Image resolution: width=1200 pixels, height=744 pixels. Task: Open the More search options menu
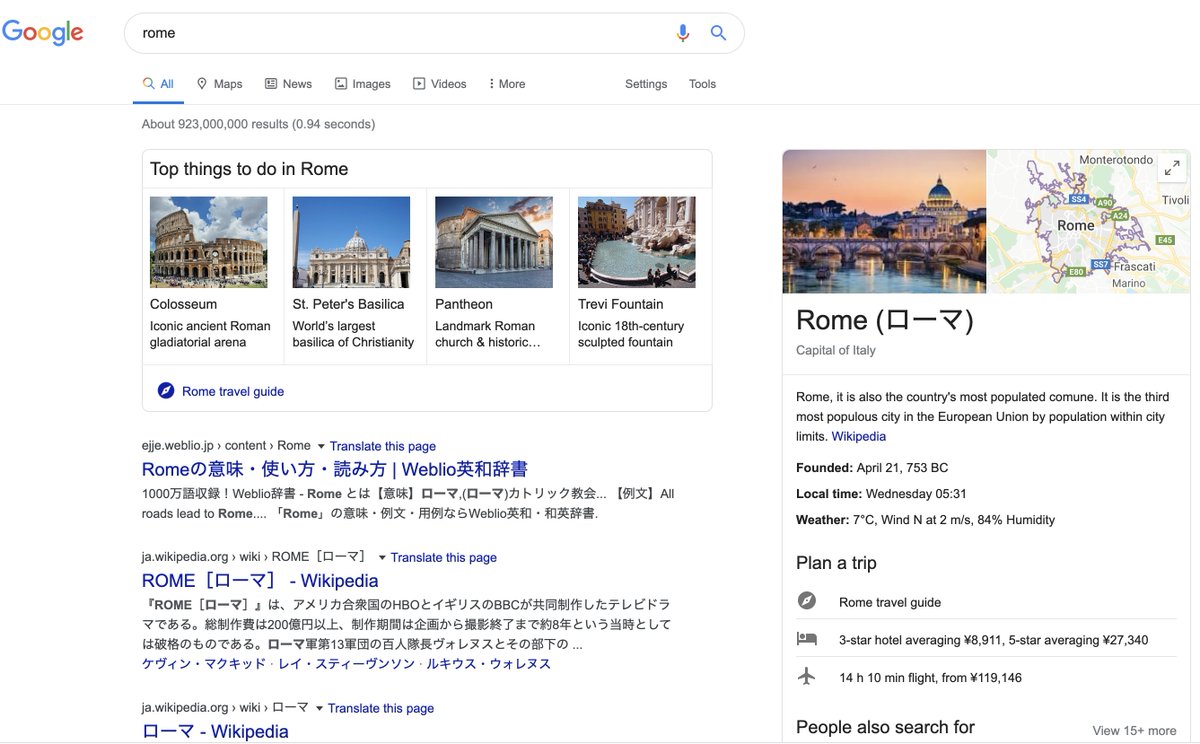click(507, 84)
